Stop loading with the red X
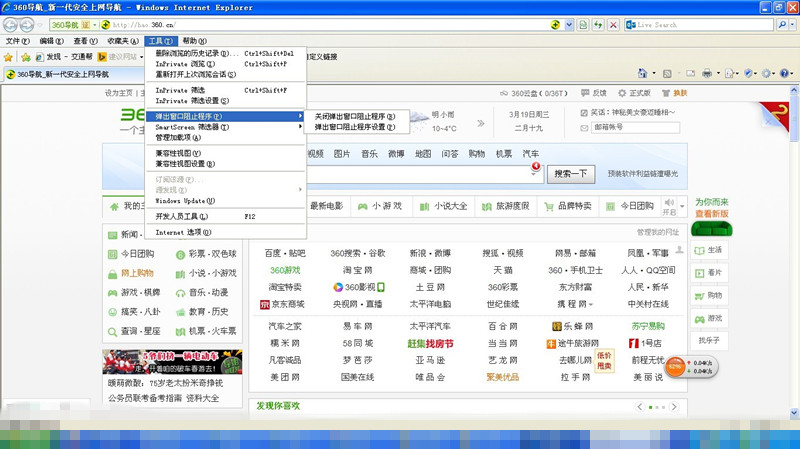Viewport: 800px width, 449px height. [613, 24]
